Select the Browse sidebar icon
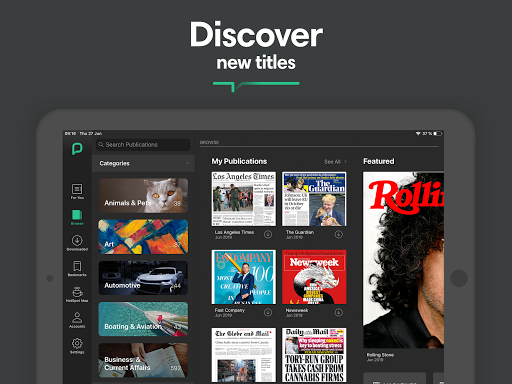Image resolution: width=512 pixels, height=384 pixels. point(77,217)
